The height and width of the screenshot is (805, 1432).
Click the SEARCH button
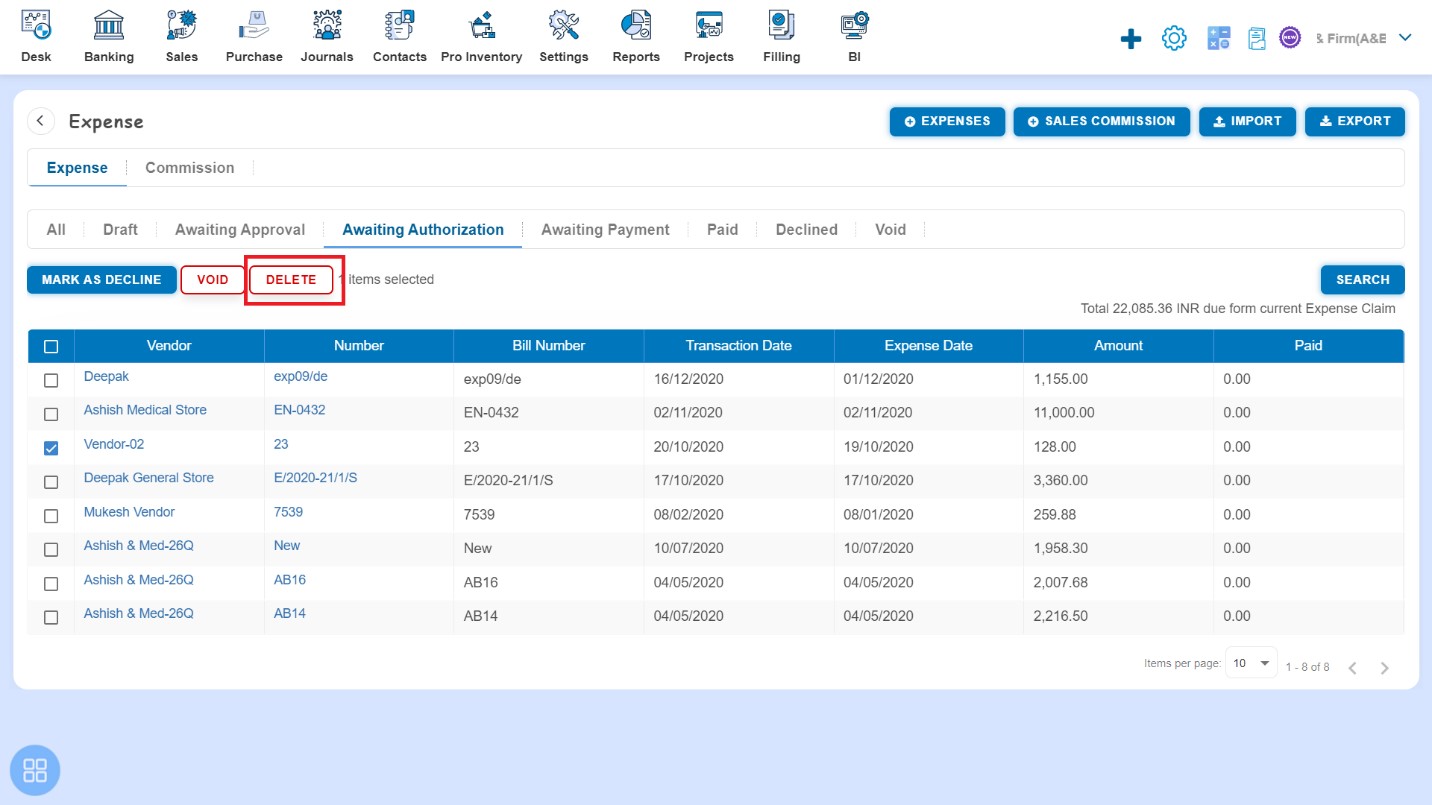pos(1362,280)
